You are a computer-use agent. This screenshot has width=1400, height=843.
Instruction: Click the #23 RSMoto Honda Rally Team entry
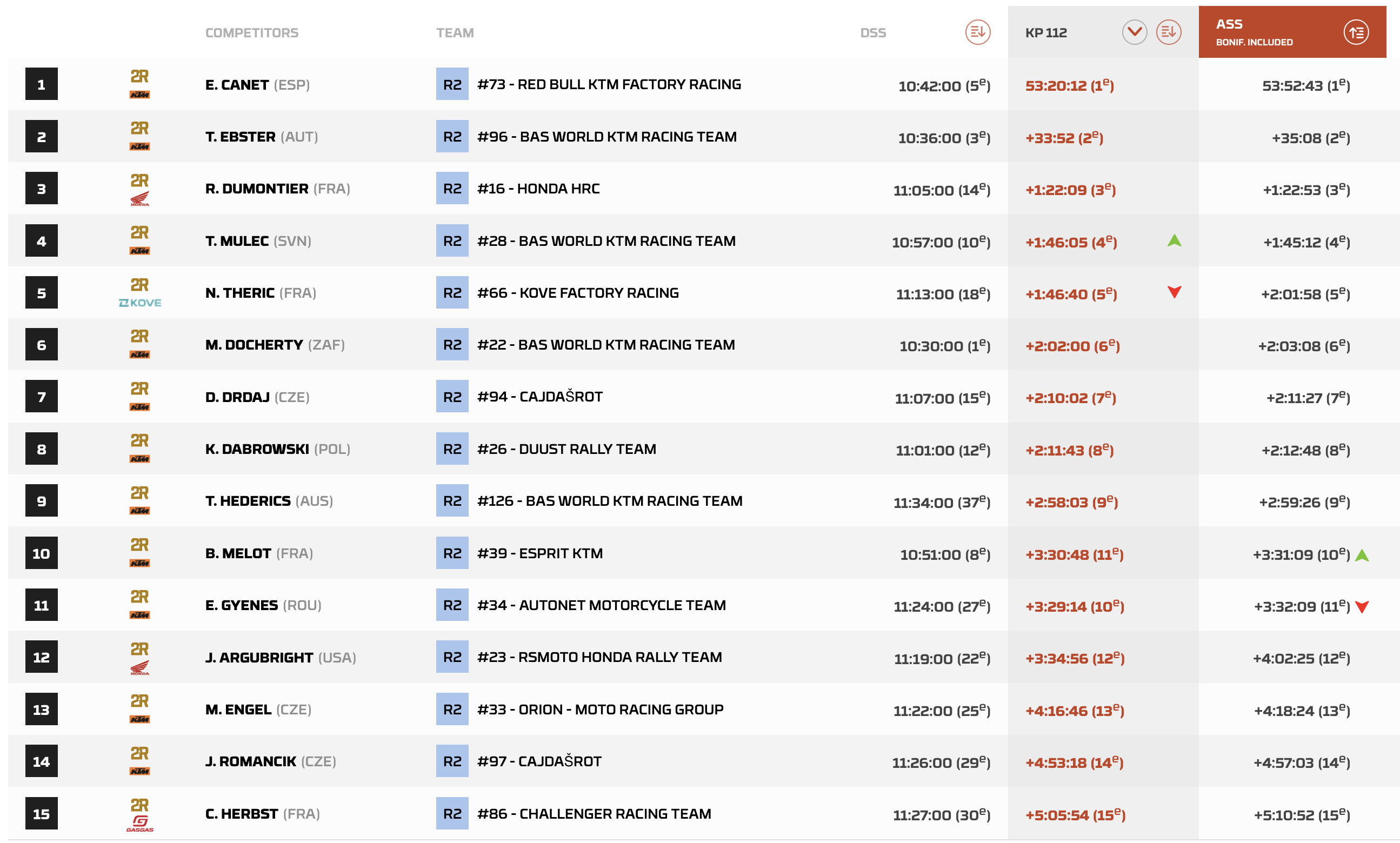599,657
